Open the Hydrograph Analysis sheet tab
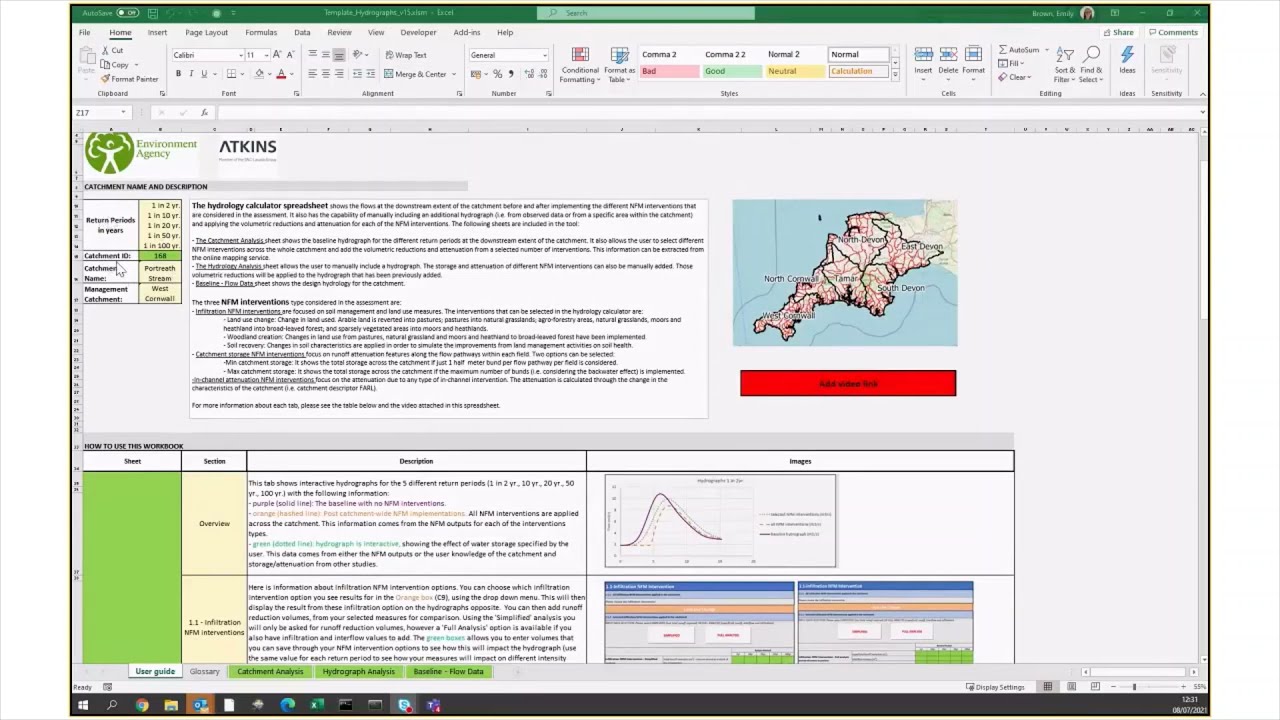Viewport: 1280px width, 720px height. [358, 672]
